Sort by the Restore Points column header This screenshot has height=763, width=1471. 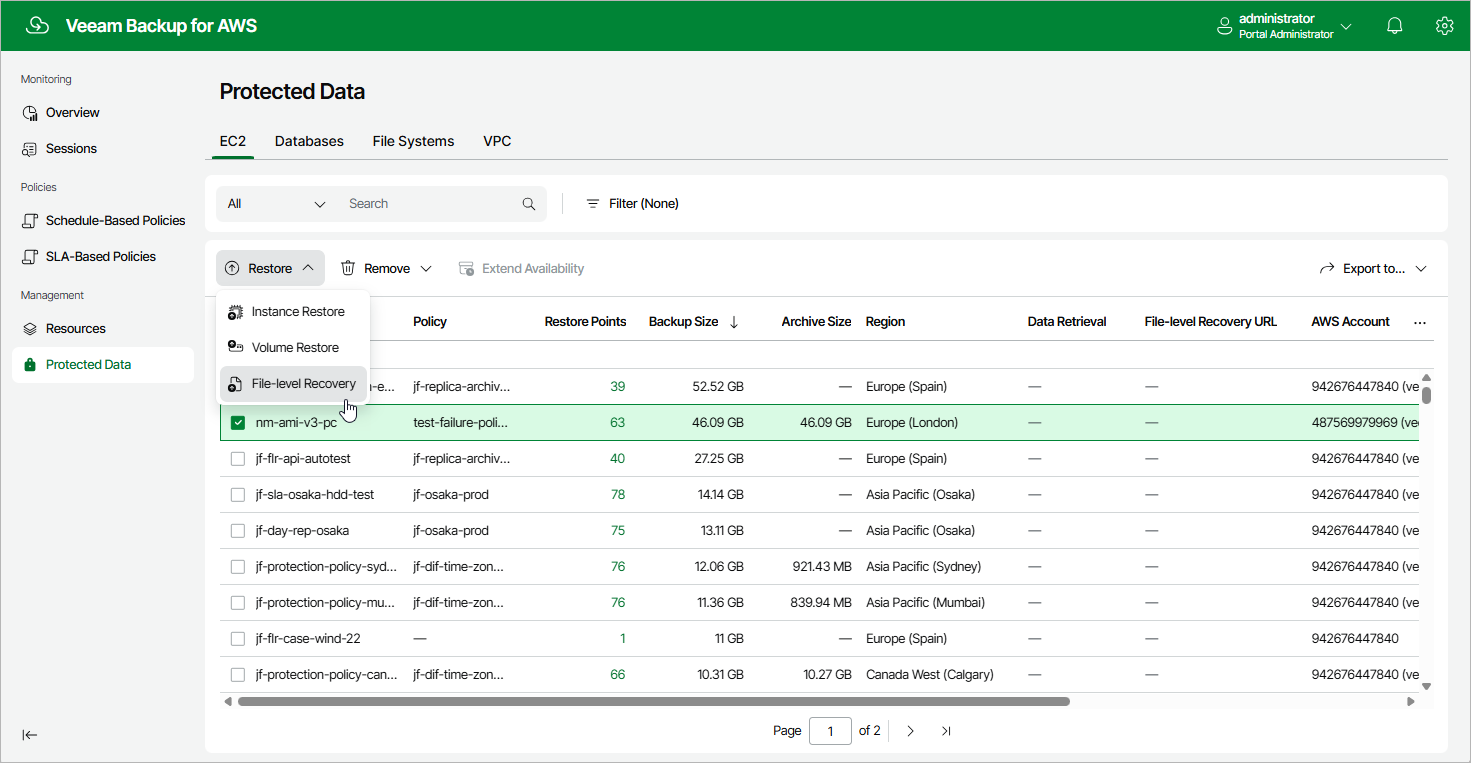585,322
